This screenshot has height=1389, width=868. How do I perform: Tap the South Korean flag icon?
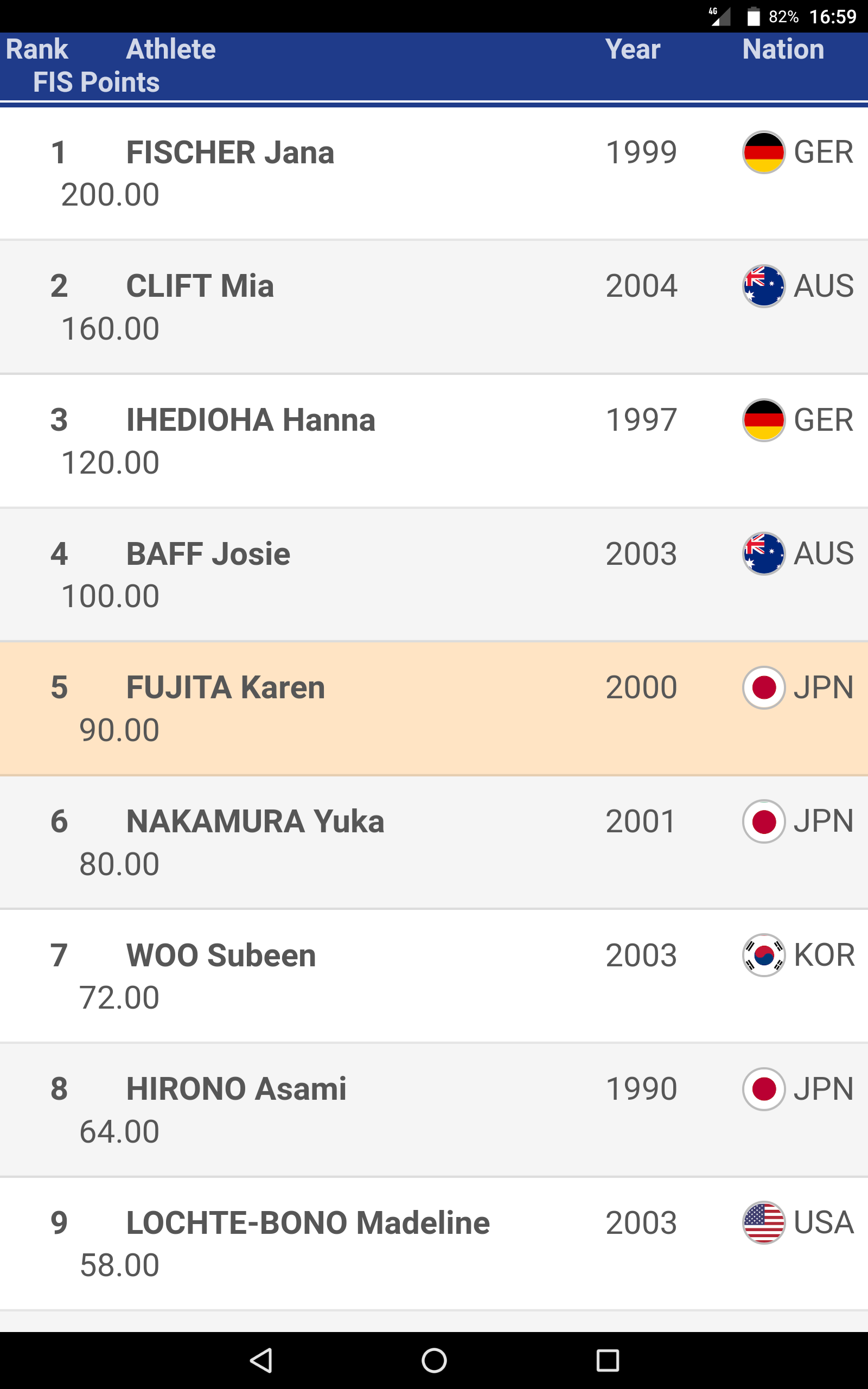pos(763,955)
